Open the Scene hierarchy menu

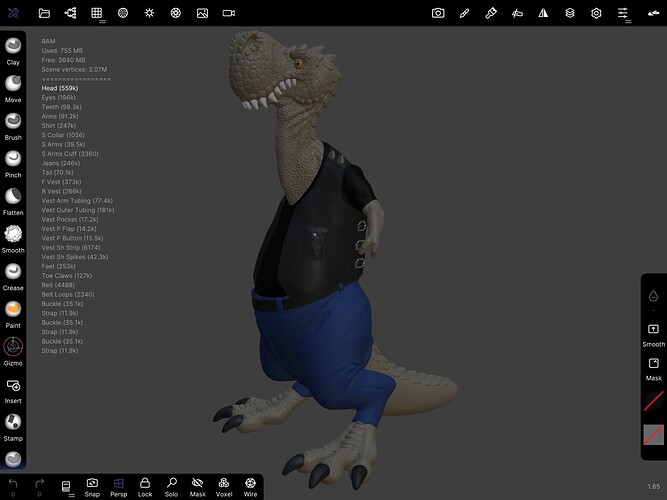pos(71,13)
